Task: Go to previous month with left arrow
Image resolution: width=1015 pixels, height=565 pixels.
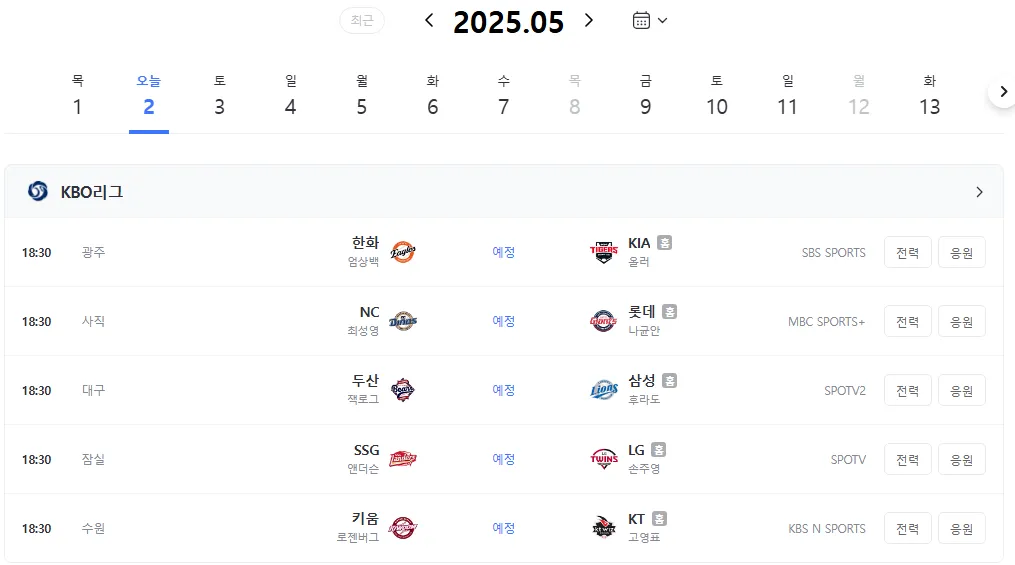Action: [429, 21]
